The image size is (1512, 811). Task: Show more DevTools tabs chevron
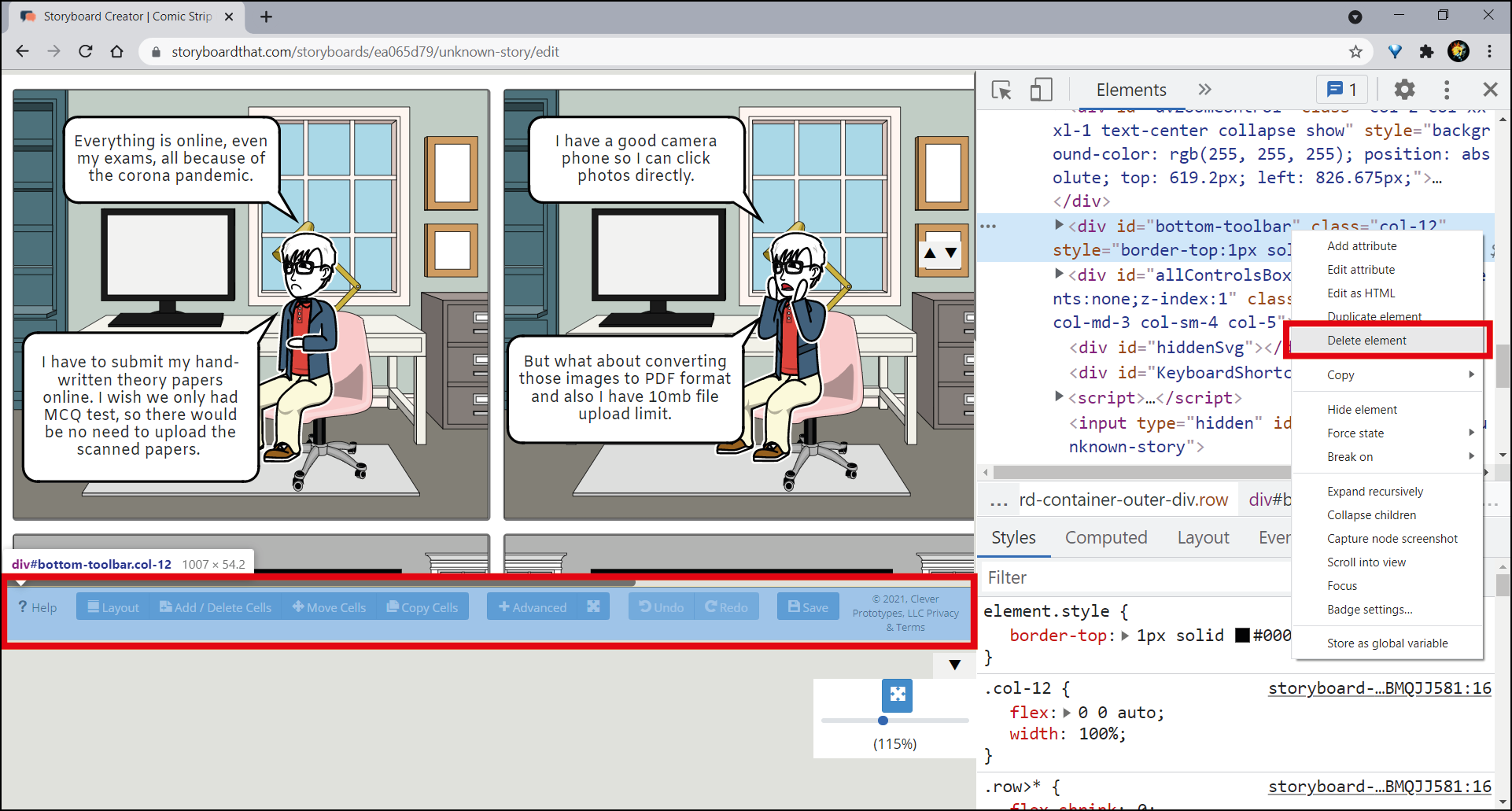[x=1205, y=90]
